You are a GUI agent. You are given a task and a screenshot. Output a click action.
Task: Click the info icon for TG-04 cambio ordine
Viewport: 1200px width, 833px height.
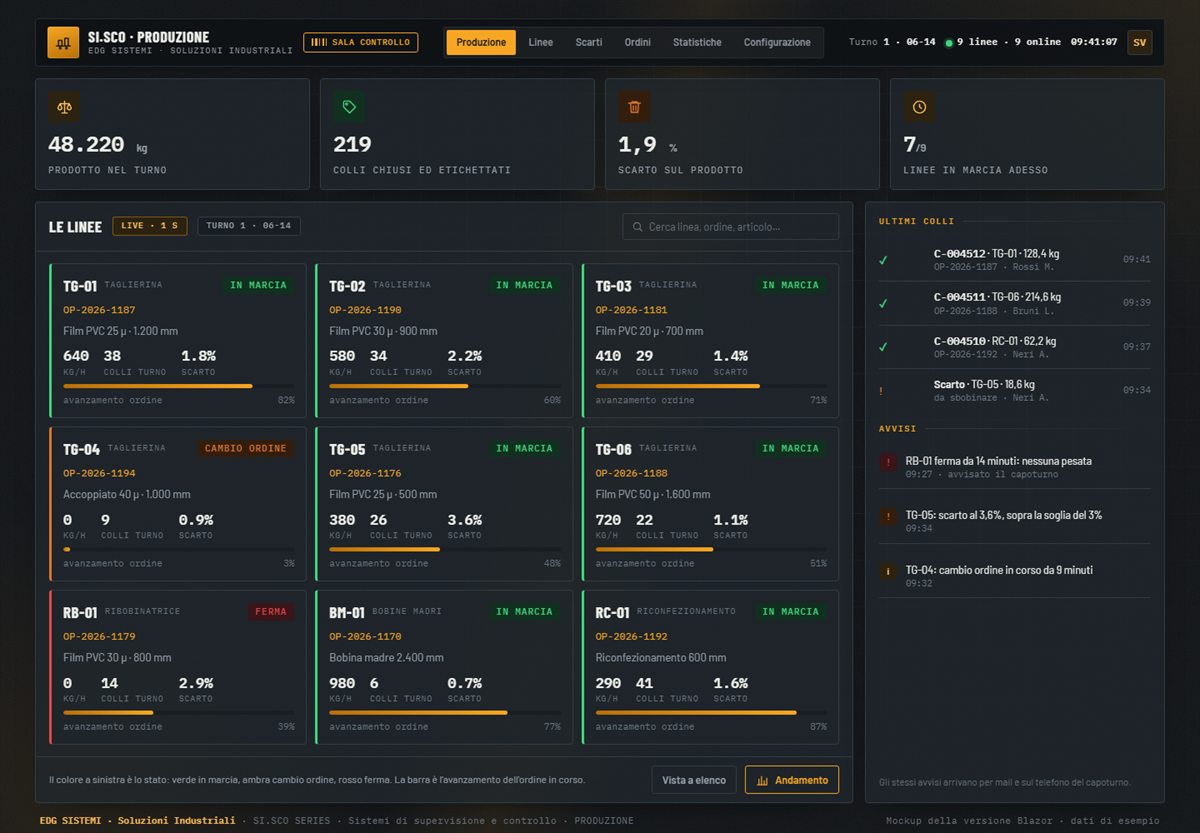(x=888, y=571)
